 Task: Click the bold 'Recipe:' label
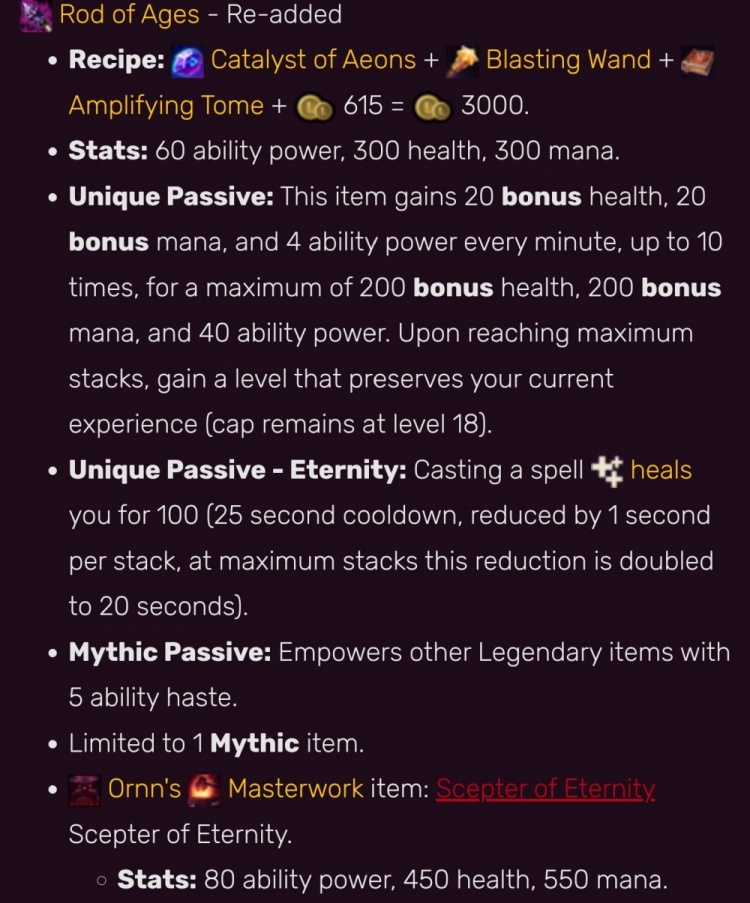[x=117, y=60]
